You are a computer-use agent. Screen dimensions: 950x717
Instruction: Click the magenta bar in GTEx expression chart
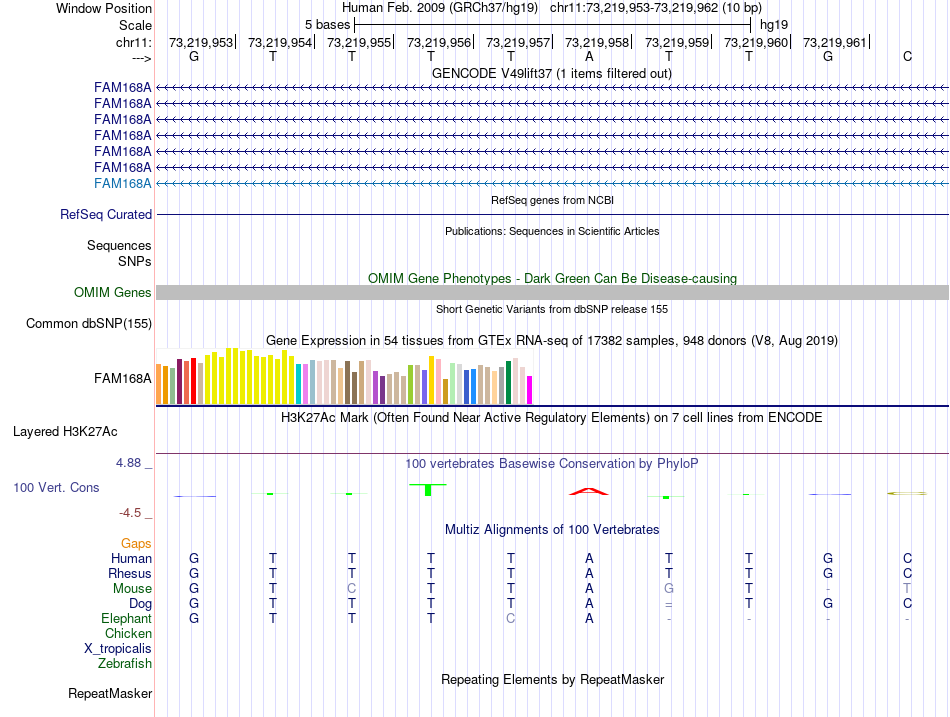(x=530, y=389)
